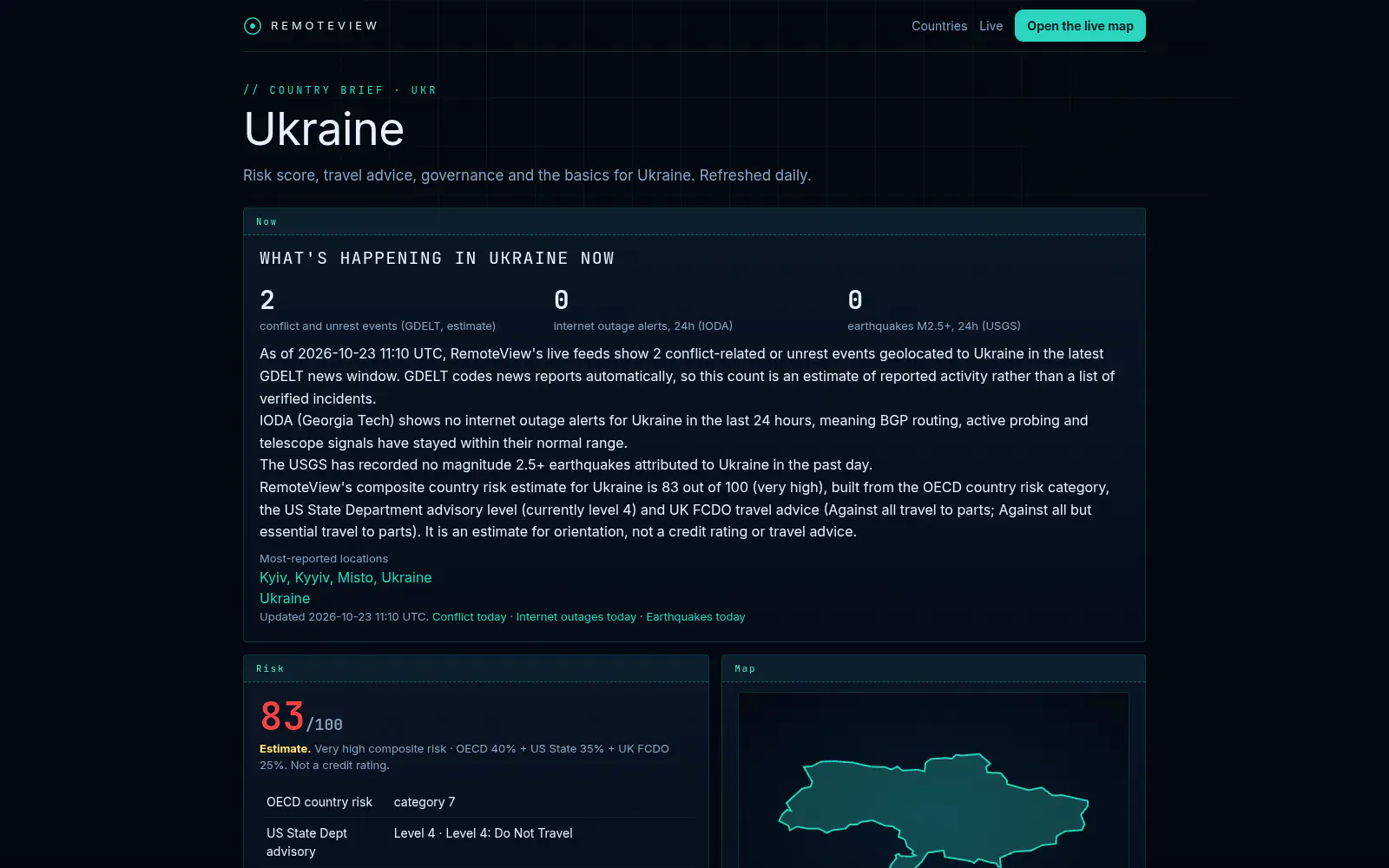Image resolution: width=1389 pixels, height=868 pixels.
Task: Click the Now panel header
Action: coord(694,221)
